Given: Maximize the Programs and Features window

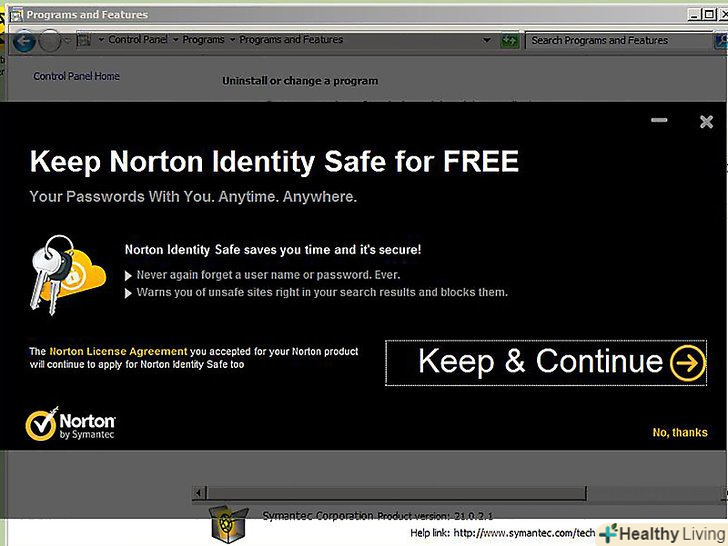Looking at the screenshot, I should (708, 14).
